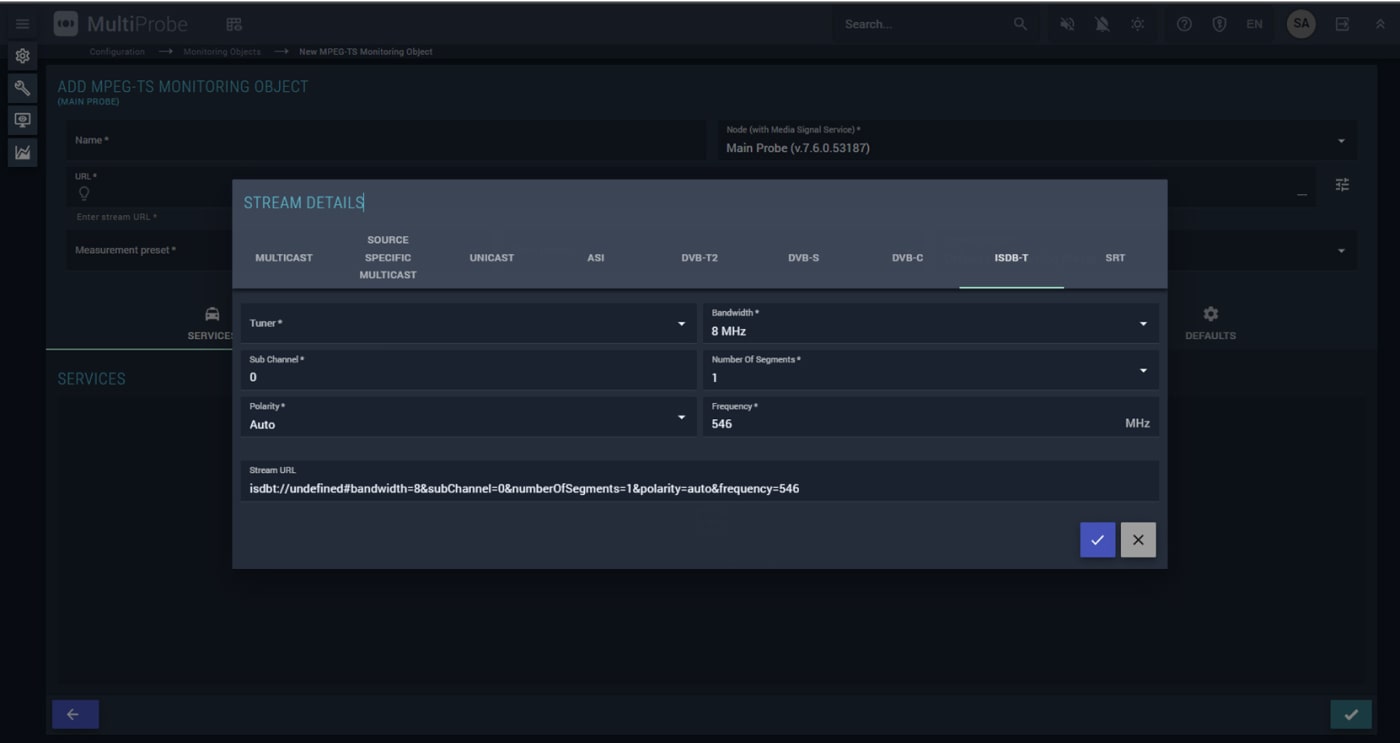Open the stream settings sliders icon beside URL
This screenshot has width=1400, height=743.
(x=1342, y=185)
